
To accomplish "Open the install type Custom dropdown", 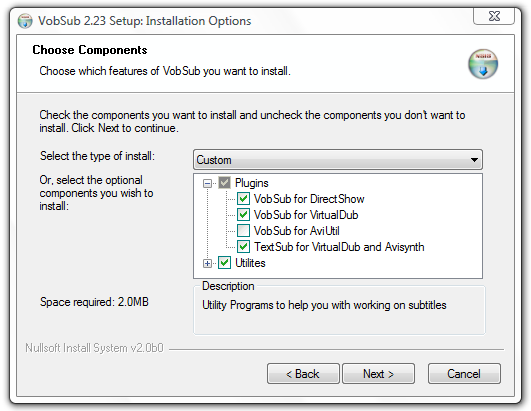I will [x=338, y=159].
